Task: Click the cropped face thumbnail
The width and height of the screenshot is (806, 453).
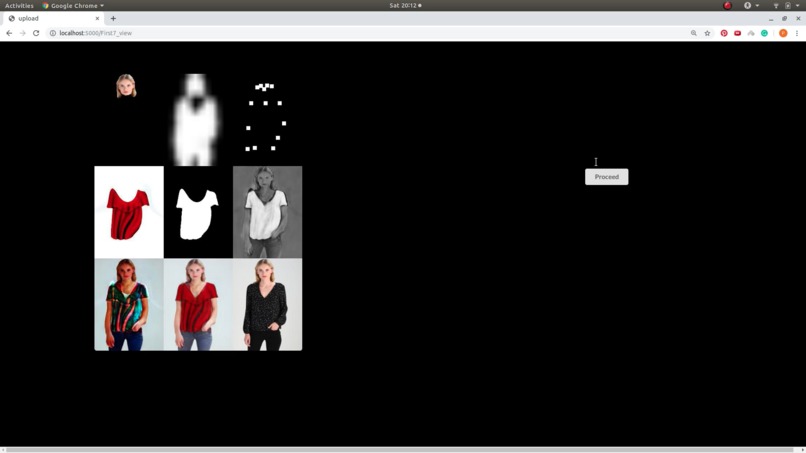Action: point(126,86)
